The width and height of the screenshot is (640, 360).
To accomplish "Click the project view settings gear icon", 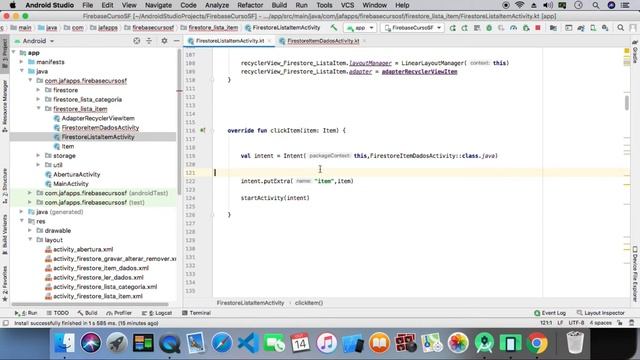I will (x=164, y=41).
